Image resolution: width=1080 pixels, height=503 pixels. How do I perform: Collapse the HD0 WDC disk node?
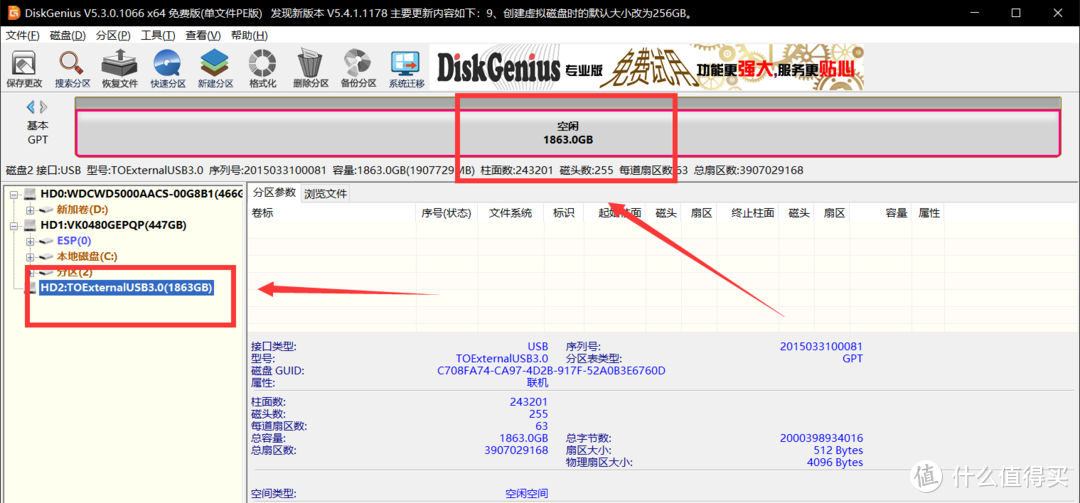point(14,195)
